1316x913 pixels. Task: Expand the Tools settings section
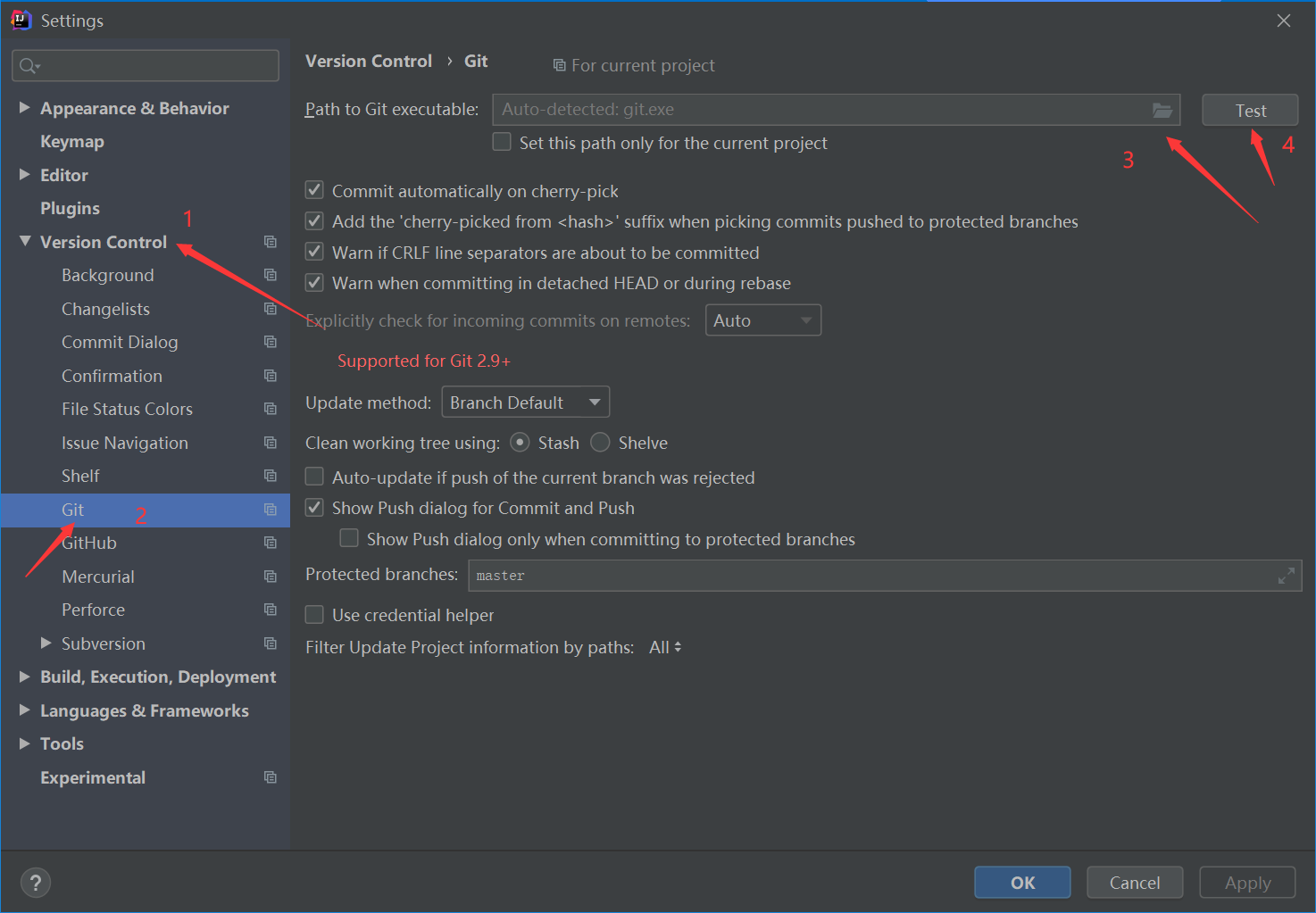tap(25, 743)
